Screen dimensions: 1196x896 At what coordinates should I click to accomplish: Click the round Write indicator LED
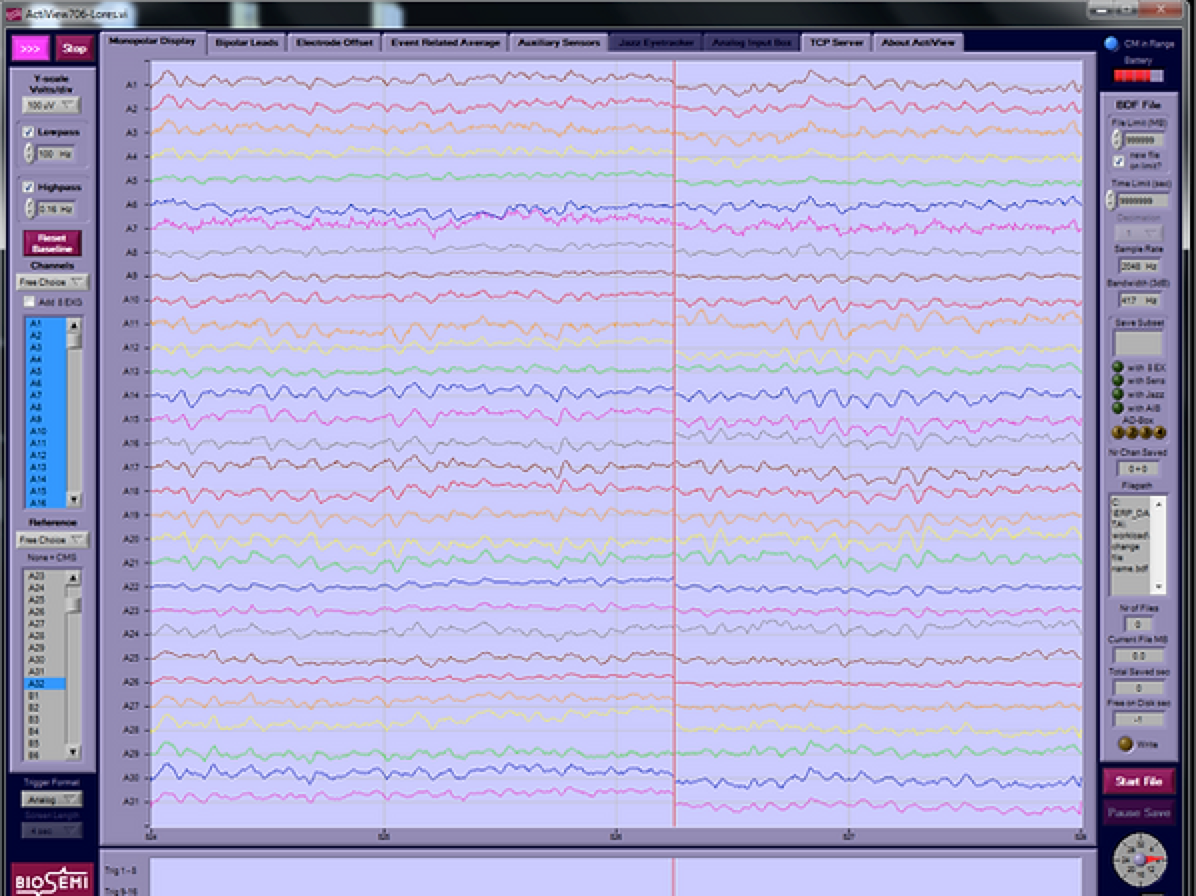tap(1124, 743)
